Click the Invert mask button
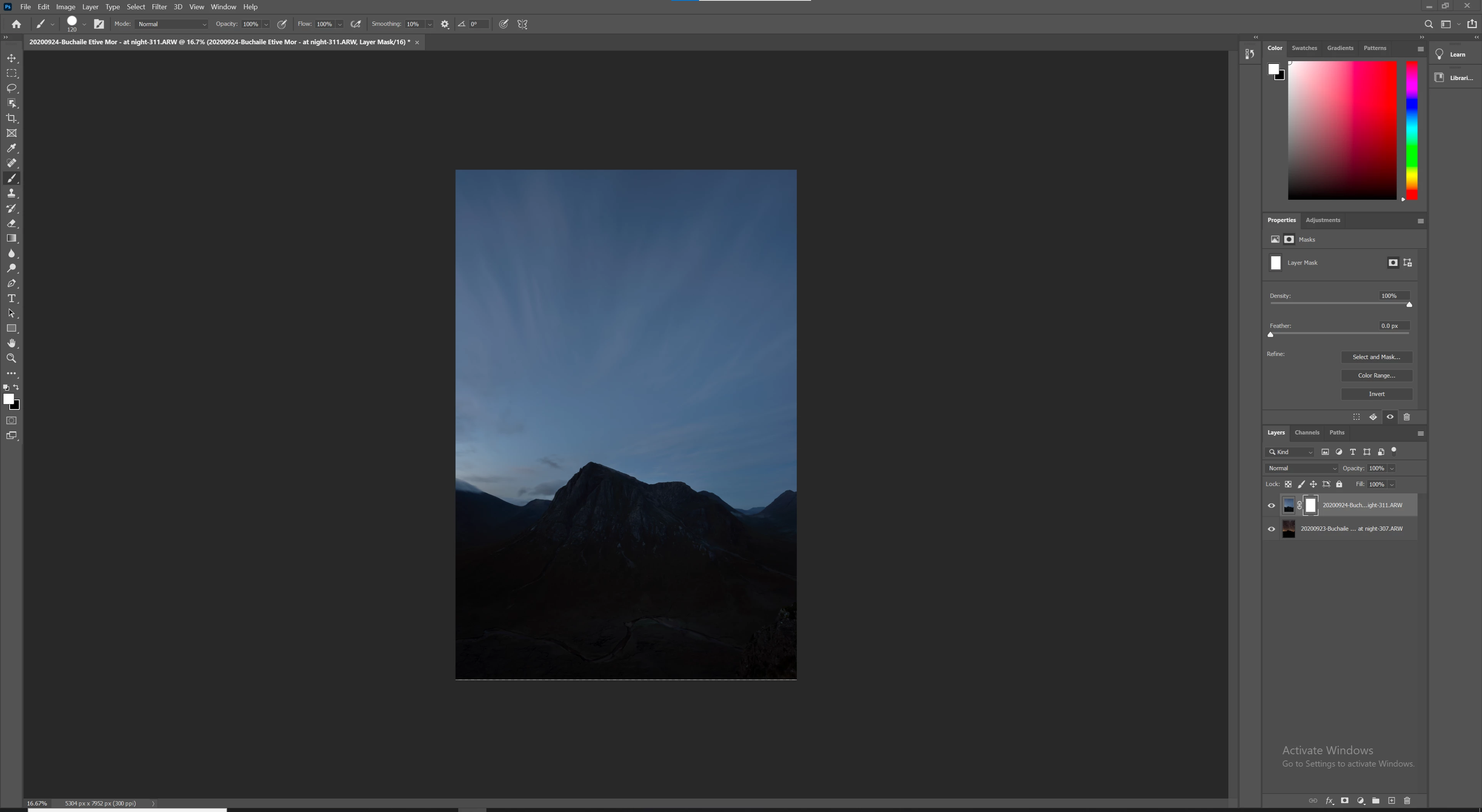Image resolution: width=1482 pixels, height=812 pixels. pyautogui.click(x=1376, y=394)
